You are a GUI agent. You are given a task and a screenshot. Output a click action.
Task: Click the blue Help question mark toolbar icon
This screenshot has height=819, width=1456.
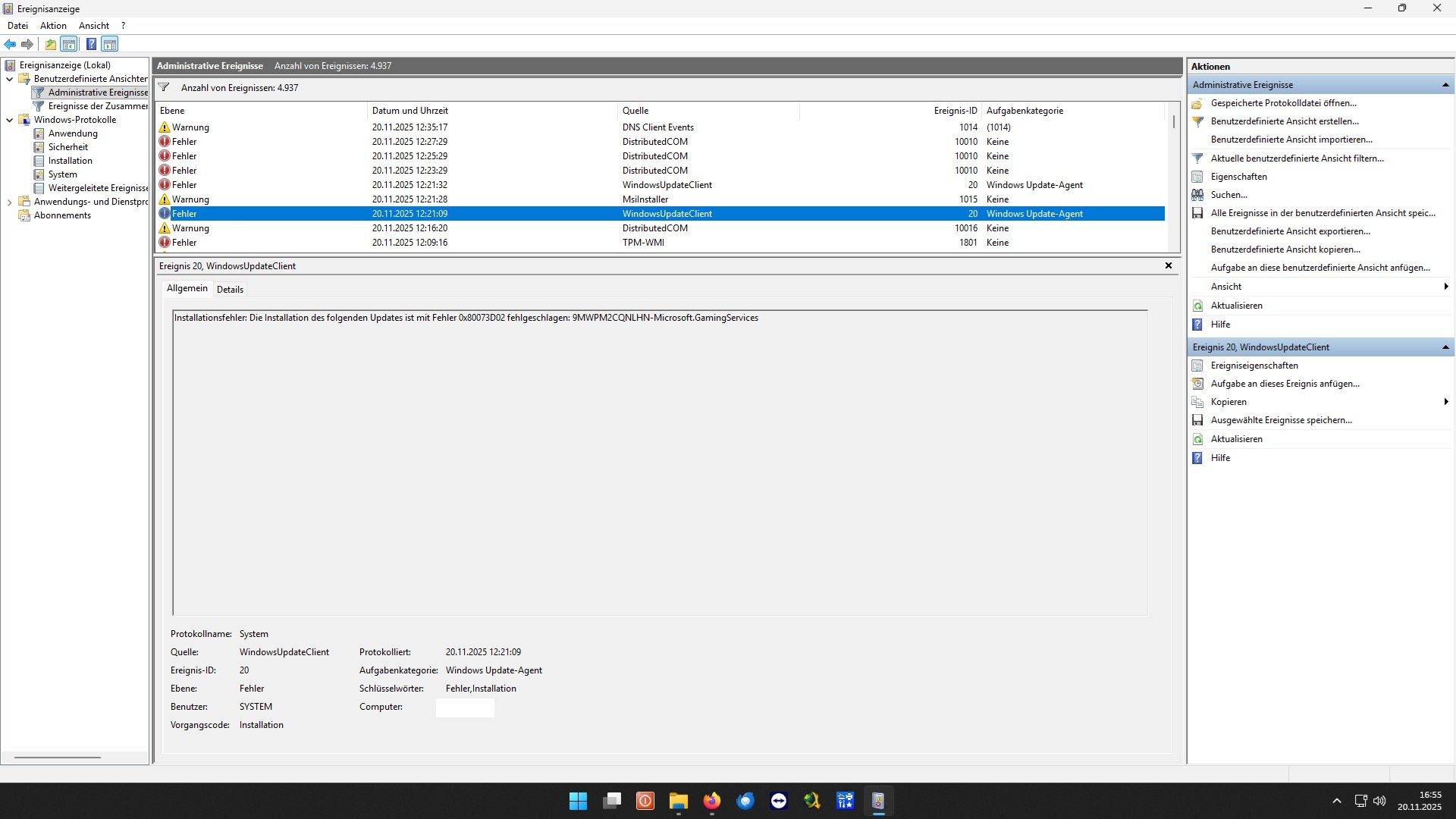[91, 44]
